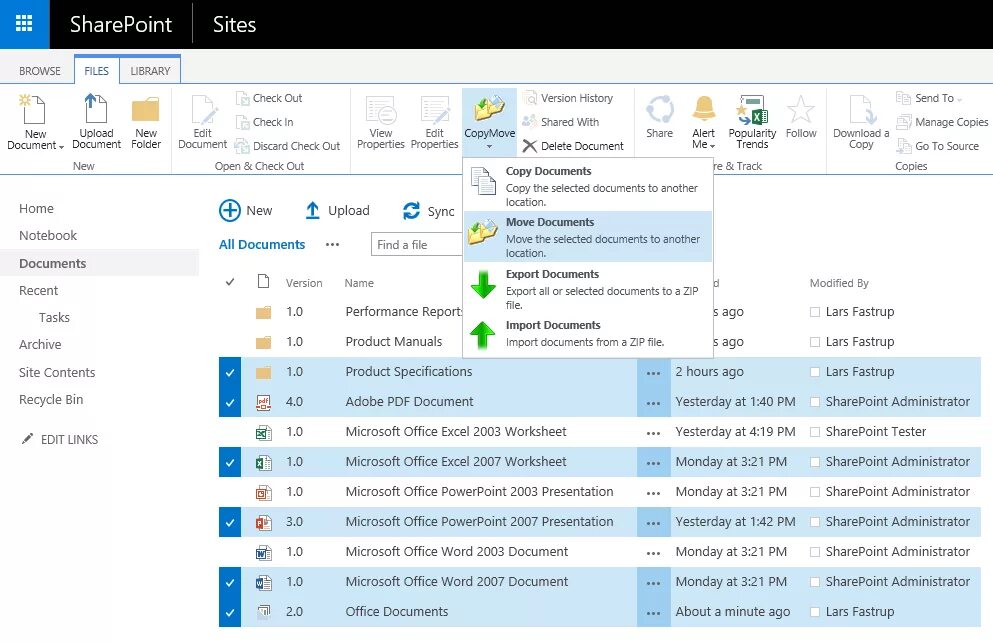993x643 pixels.
Task: Click the Download a Copy icon
Action: [x=861, y=122]
